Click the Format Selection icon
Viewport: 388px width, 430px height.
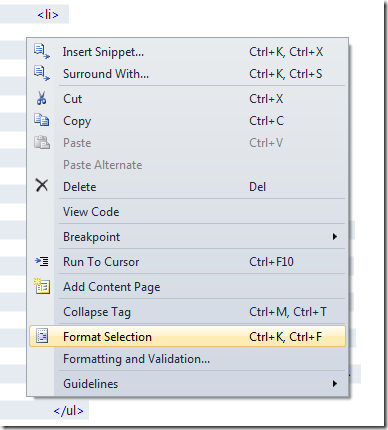tap(42, 336)
